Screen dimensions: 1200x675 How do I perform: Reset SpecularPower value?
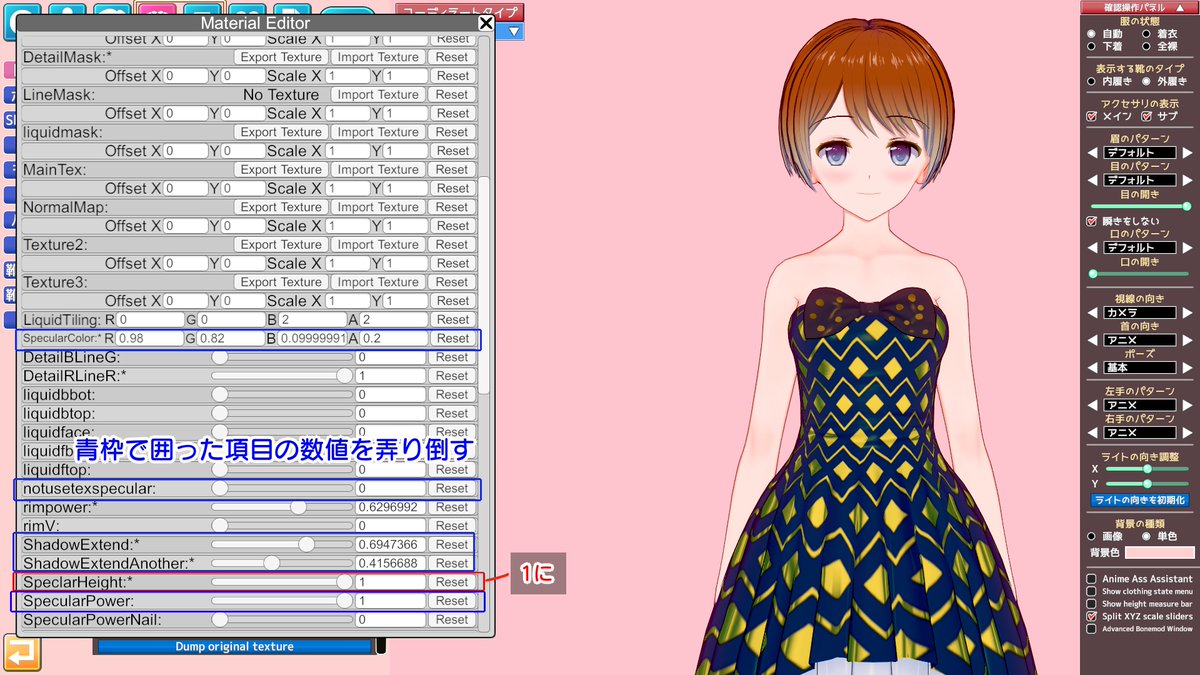(x=452, y=601)
